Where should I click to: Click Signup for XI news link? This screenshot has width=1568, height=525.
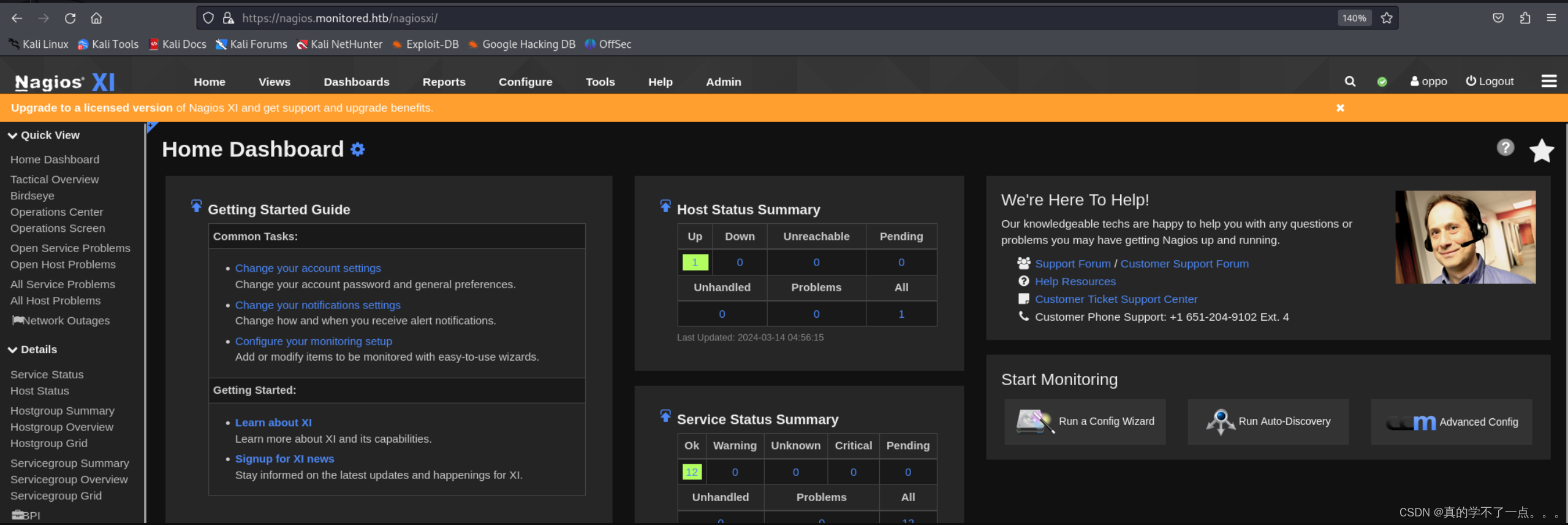(x=285, y=459)
